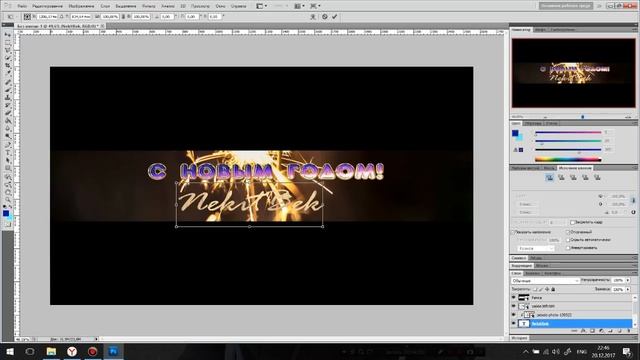Enable the 'Закрепить кадр' checkbox

[x=573, y=222]
